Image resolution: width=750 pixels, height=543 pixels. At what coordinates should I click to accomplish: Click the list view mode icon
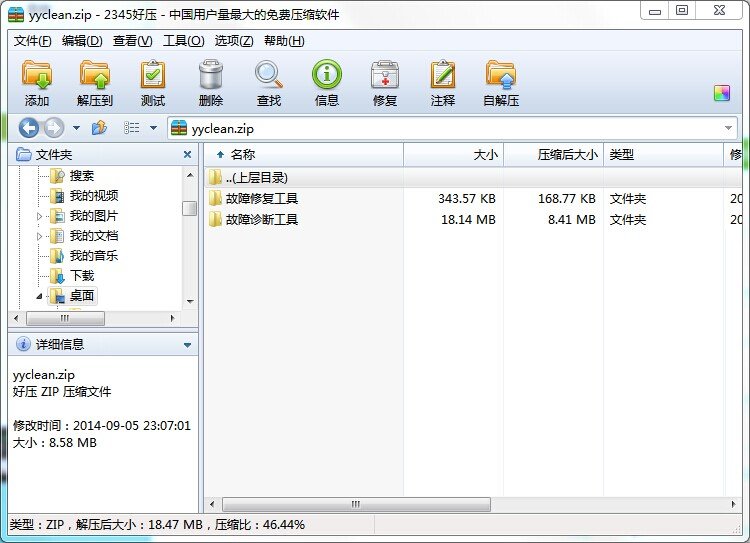[x=132, y=128]
